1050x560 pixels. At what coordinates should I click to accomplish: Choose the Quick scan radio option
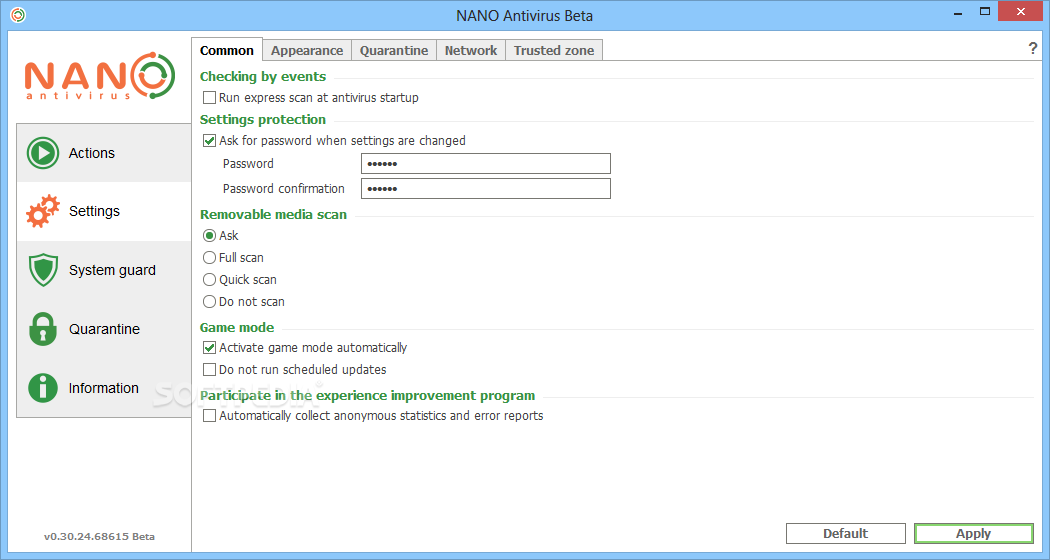(x=210, y=280)
